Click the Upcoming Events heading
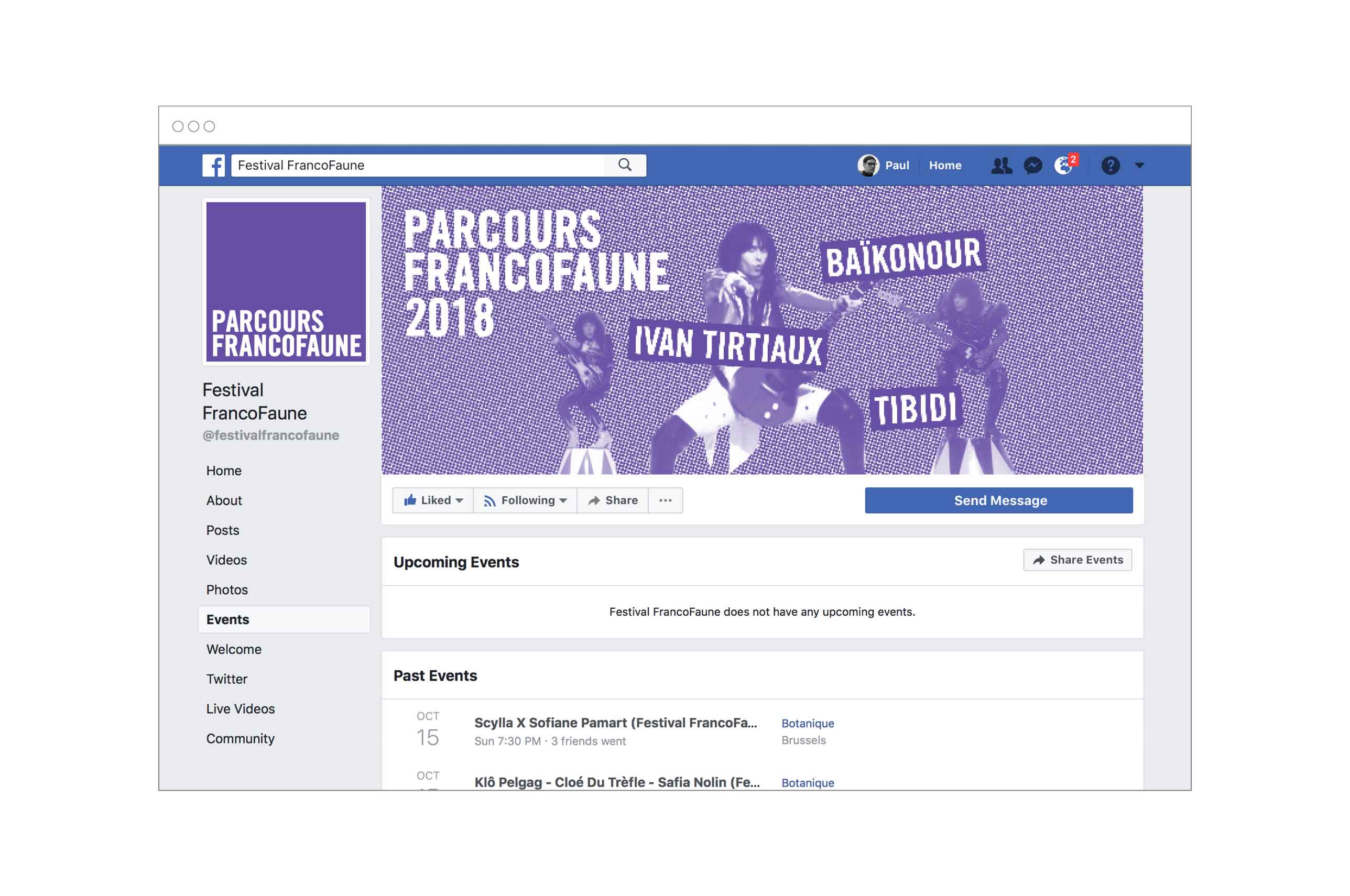Viewport: 1350px width, 896px height. (456, 562)
